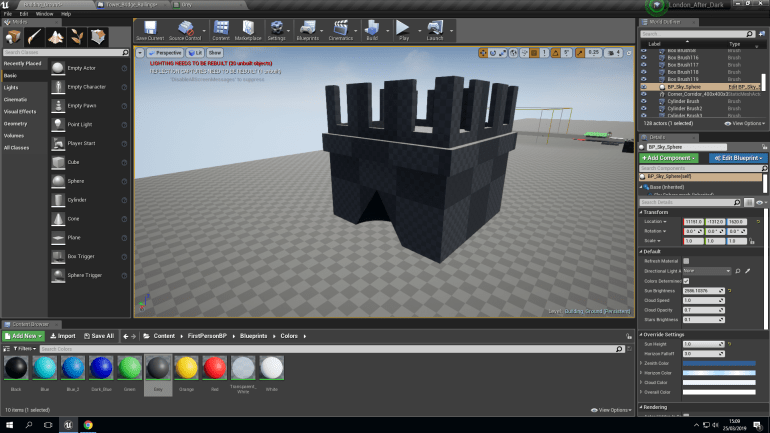770x433 pixels.
Task: Open the Help menu
Action: [x=66, y=14]
